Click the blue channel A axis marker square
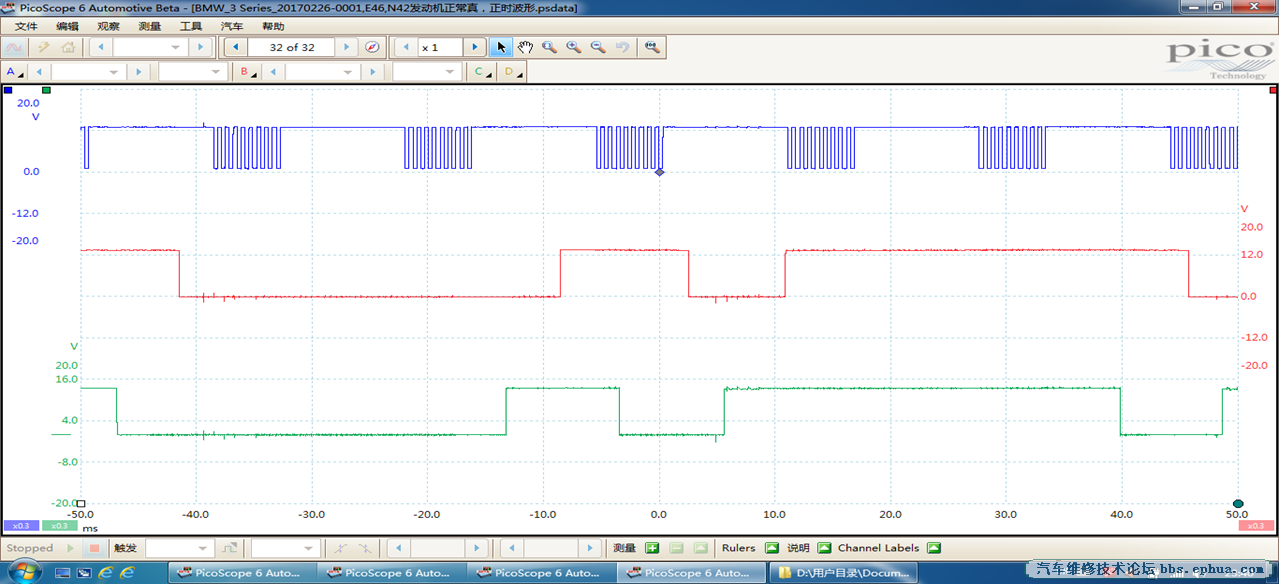1279x584 pixels. click(x=8, y=90)
